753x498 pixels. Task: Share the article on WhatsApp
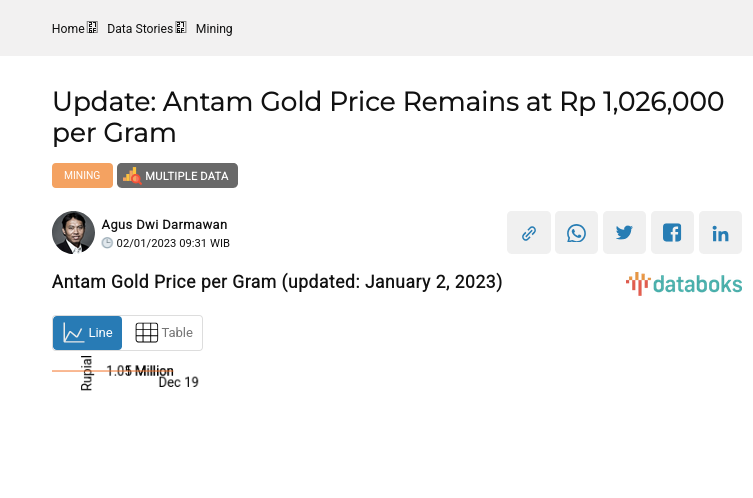pyautogui.click(x=577, y=233)
